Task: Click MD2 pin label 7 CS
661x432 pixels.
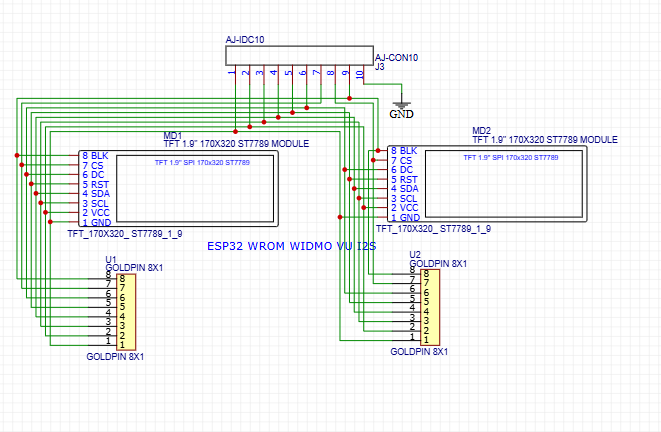Action: pyautogui.click(x=401, y=161)
